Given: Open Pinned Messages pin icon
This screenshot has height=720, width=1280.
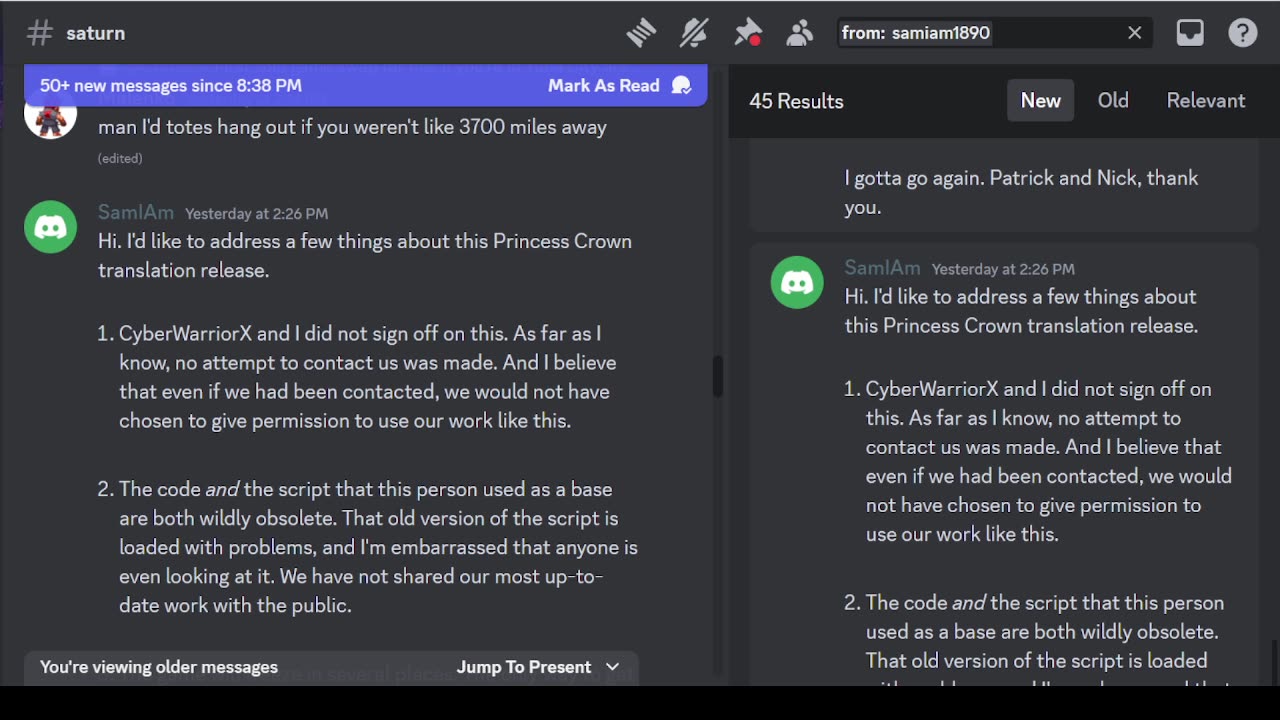Looking at the screenshot, I should (x=748, y=33).
